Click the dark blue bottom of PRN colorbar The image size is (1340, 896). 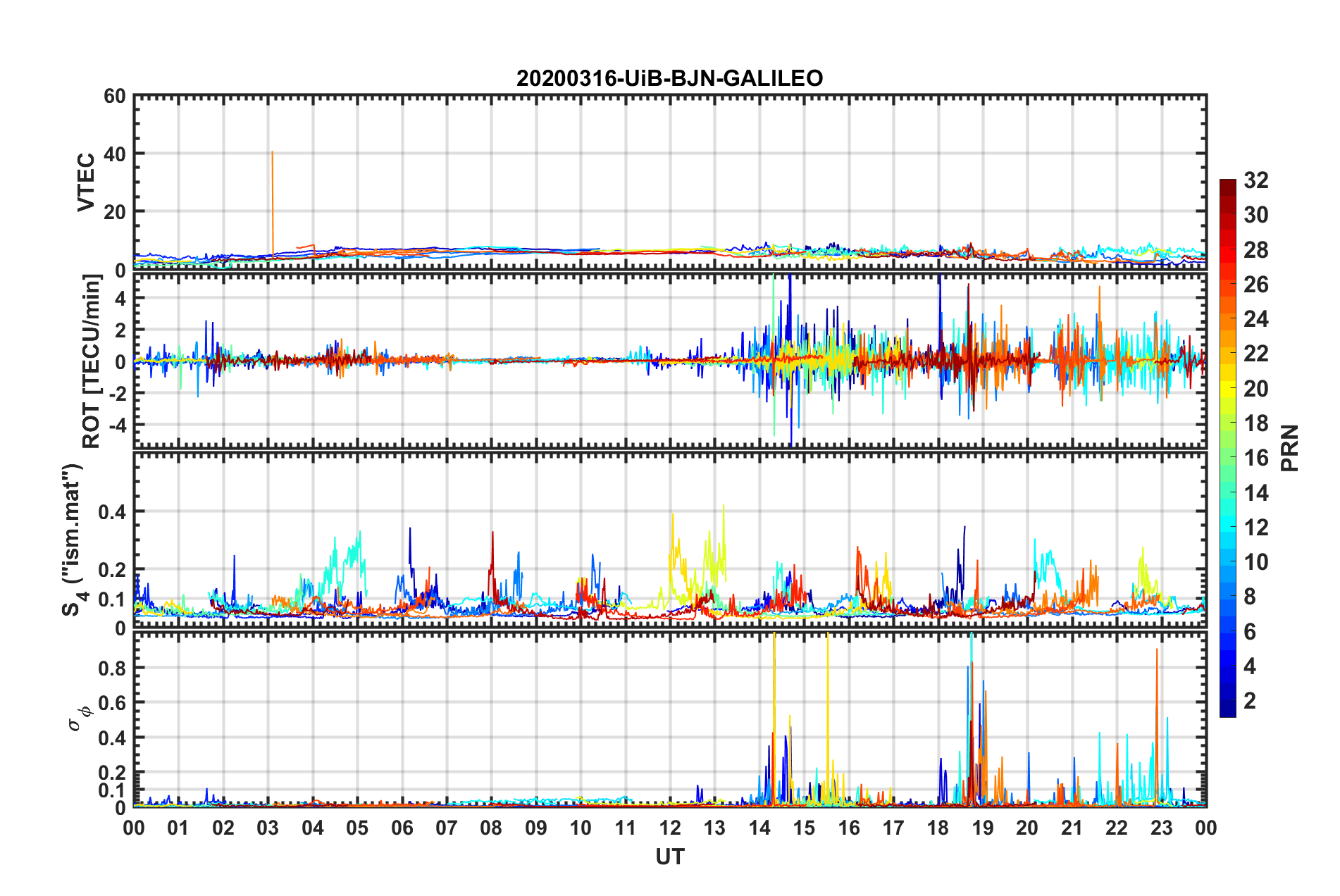click(x=1228, y=709)
